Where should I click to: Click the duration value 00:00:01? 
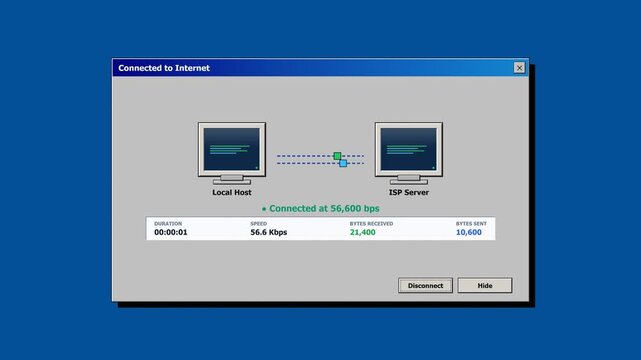click(x=171, y=232)
